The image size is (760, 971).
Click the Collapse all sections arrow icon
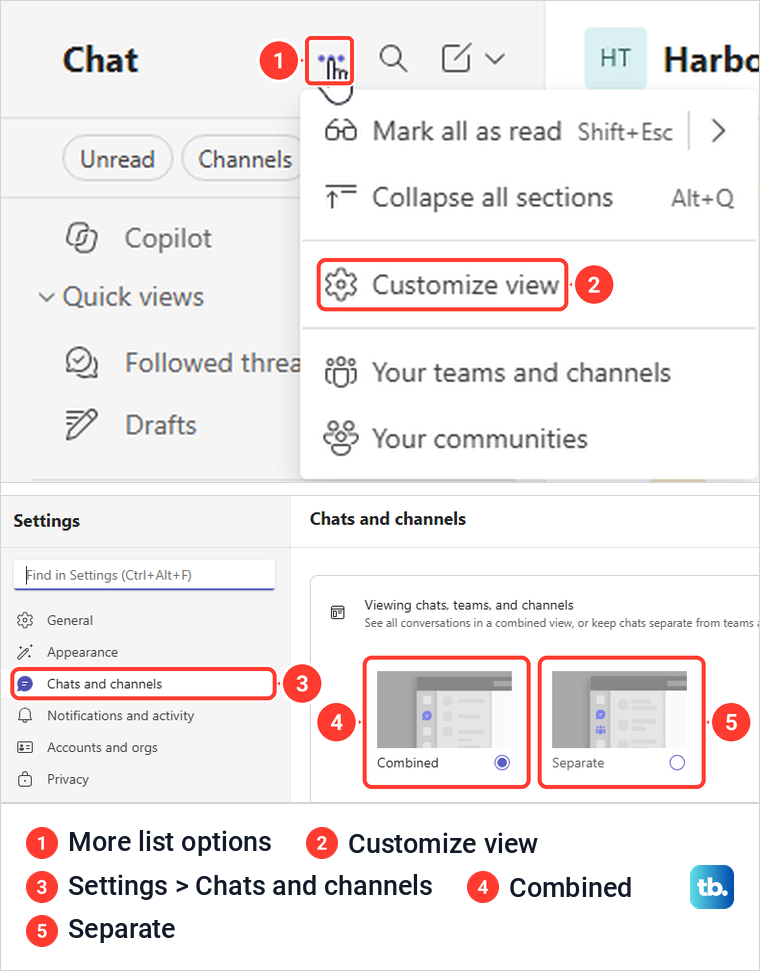[x=340, y=198]
